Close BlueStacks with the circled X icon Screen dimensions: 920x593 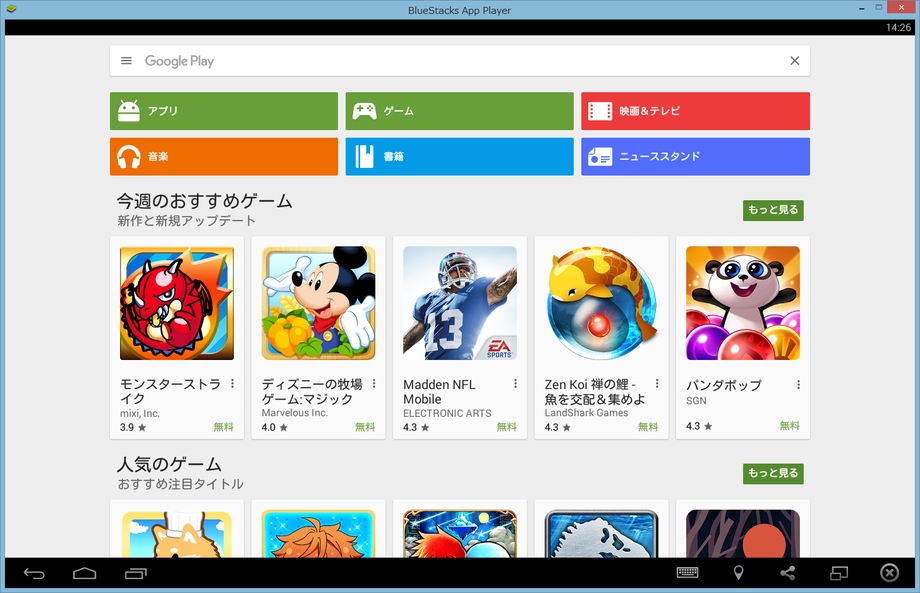889,573
